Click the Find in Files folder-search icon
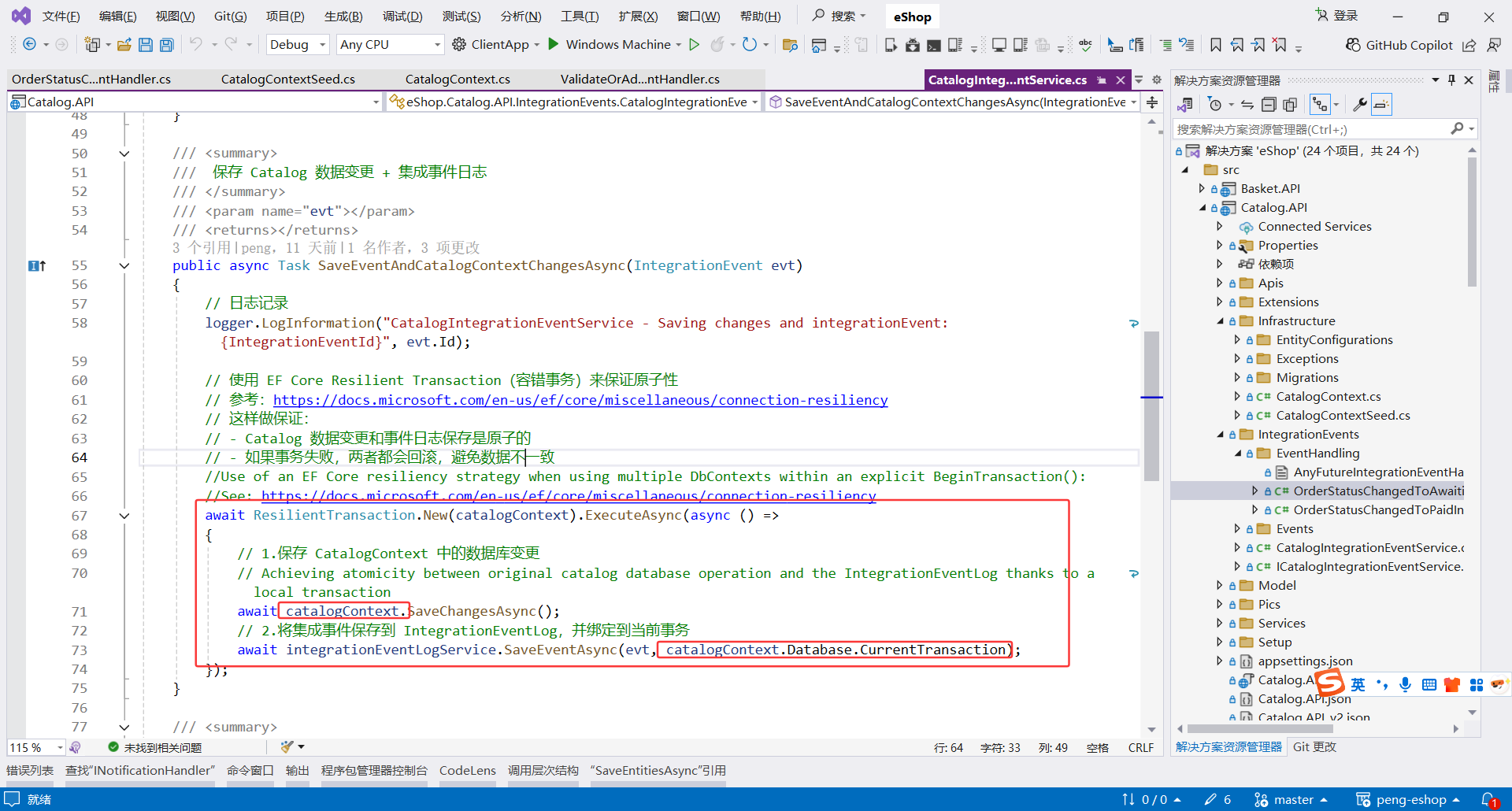 click(x=790, y=45)
